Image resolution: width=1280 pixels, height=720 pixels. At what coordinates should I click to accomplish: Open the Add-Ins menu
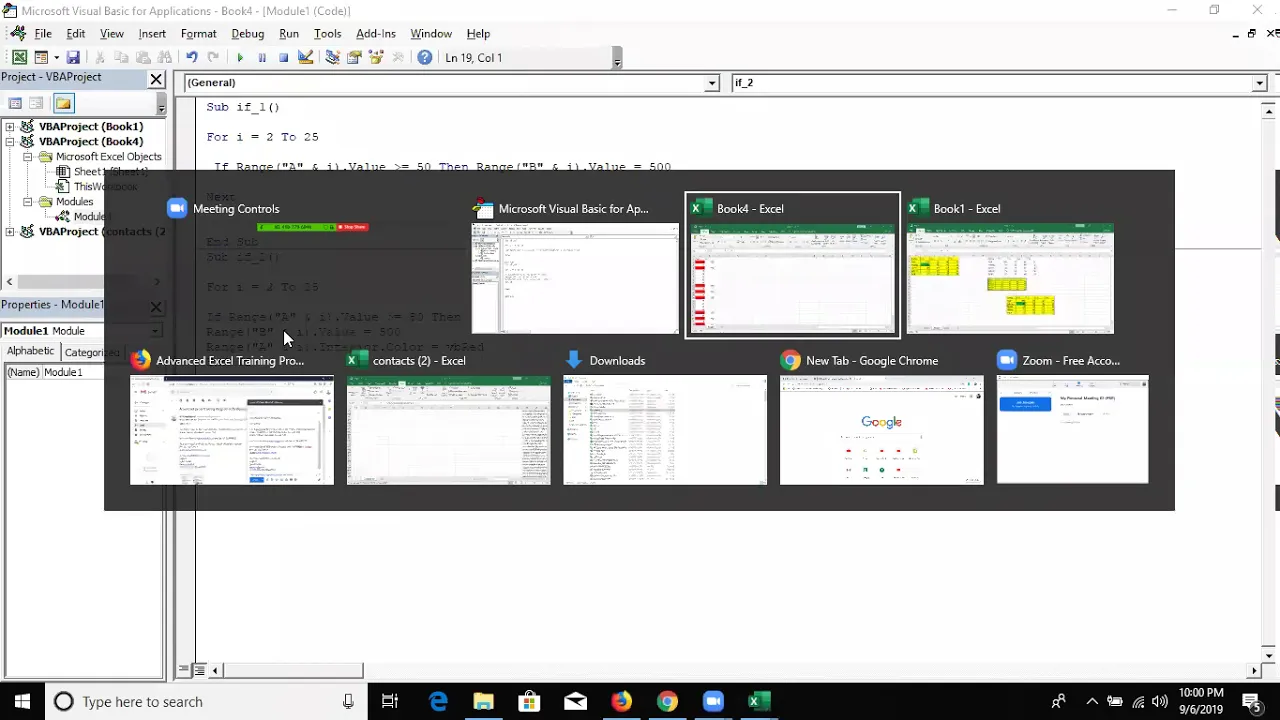tap(376, 34)
